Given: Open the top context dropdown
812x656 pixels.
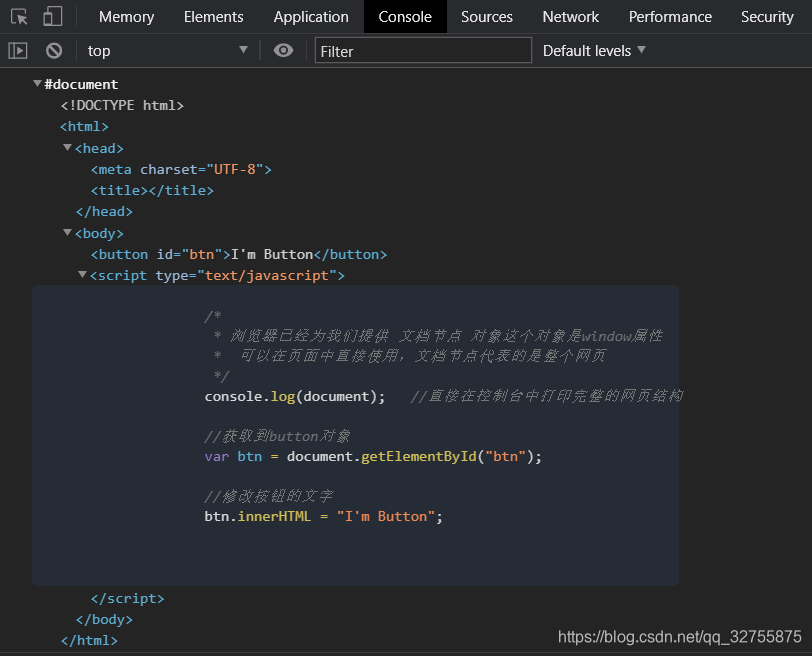Looking at the screenshot, I should (167, 51).
